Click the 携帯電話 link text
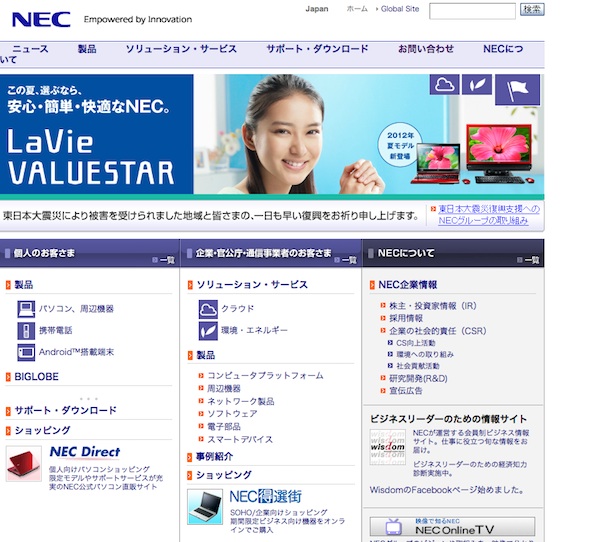The image size is (600, 542). (55, 331)
